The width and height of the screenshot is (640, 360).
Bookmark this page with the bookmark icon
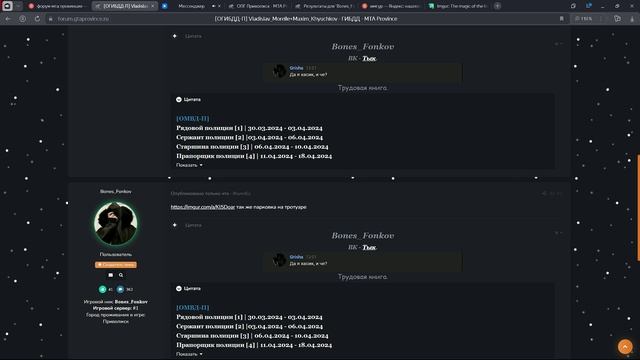562,19
